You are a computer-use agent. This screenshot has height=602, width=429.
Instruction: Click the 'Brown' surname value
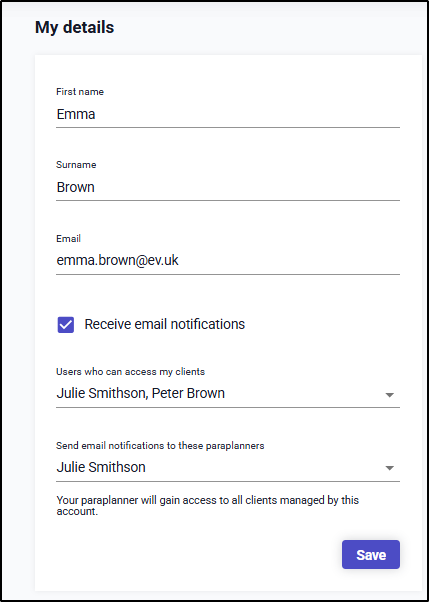click(76, 187)
